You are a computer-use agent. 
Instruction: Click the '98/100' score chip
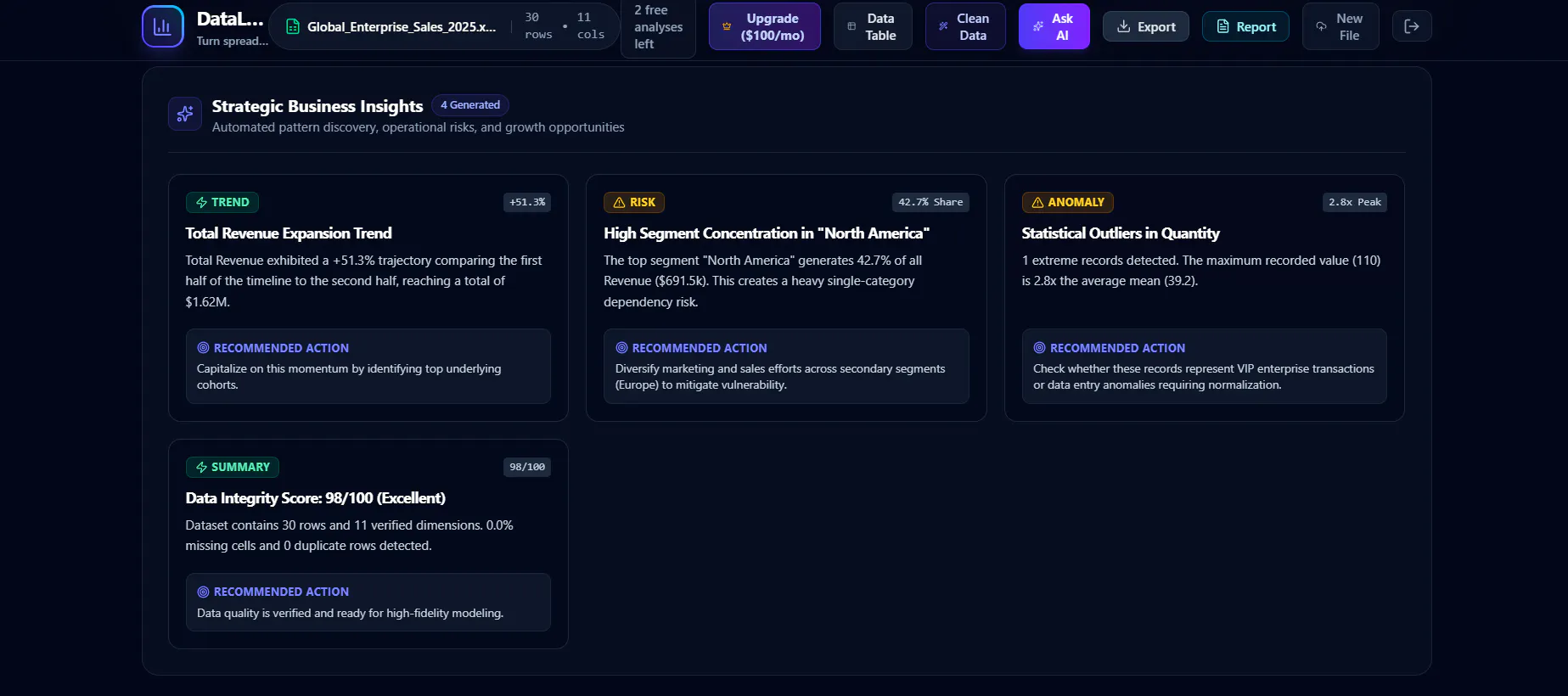pos(527,467)
